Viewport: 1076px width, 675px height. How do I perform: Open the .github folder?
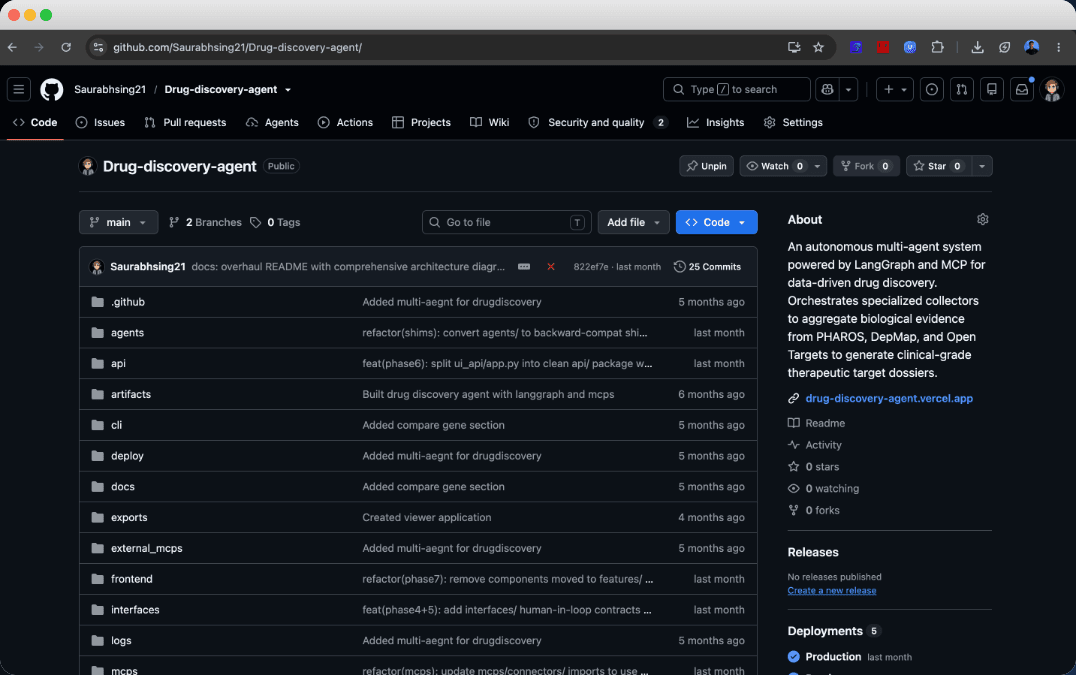tap(128, 302)
